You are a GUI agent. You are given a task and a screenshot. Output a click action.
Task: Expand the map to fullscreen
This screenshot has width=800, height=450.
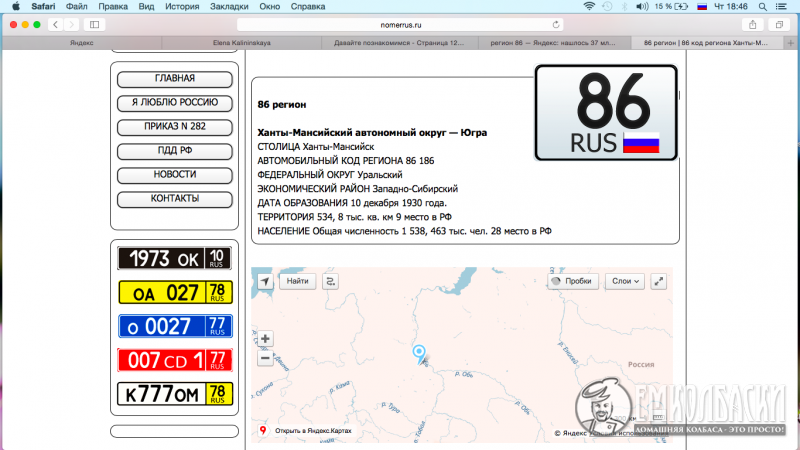click(x=659, y=281)
